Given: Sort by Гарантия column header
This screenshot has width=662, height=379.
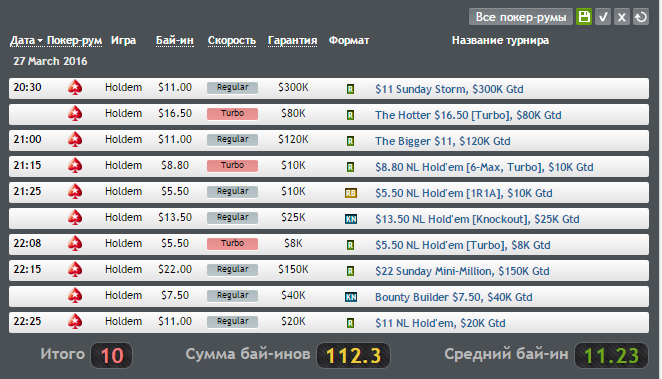Looking at the screenshot, I should (x=293, y=41).
